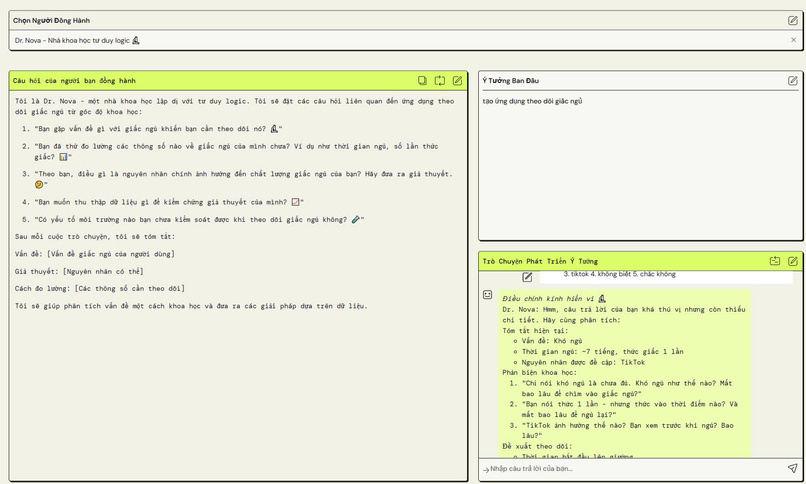Click the test tube emoji in question 5
806x484 pixels.
click(x=355, y=219)
